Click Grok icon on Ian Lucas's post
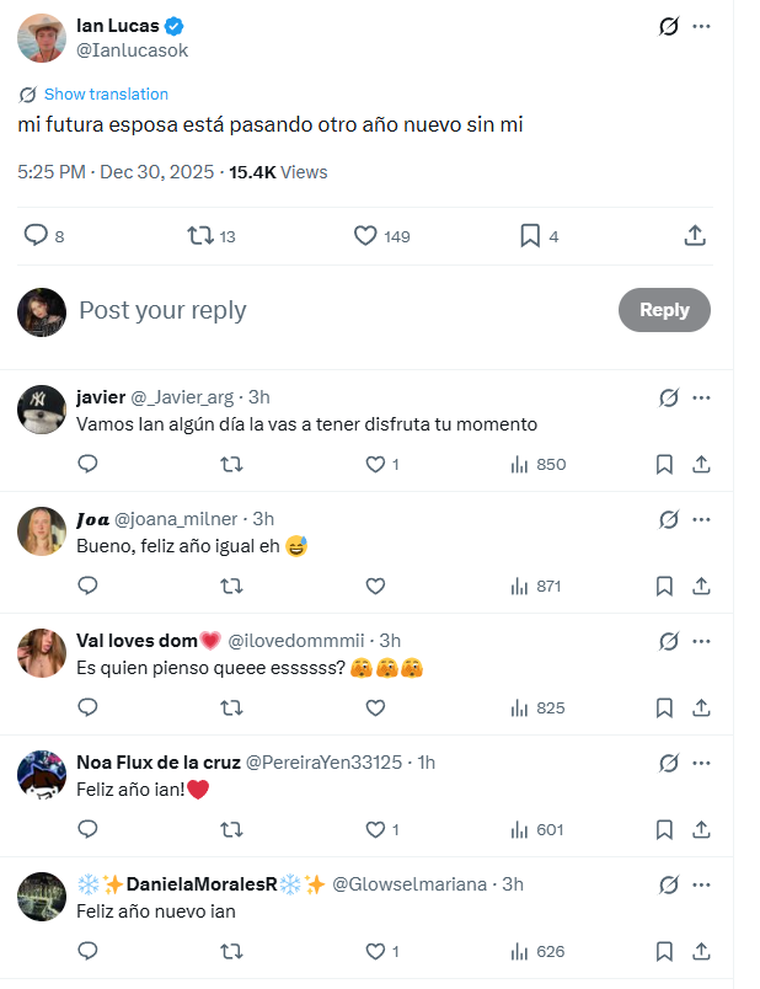Viewport: 760px width, 989px height. [x=669, y=27]
